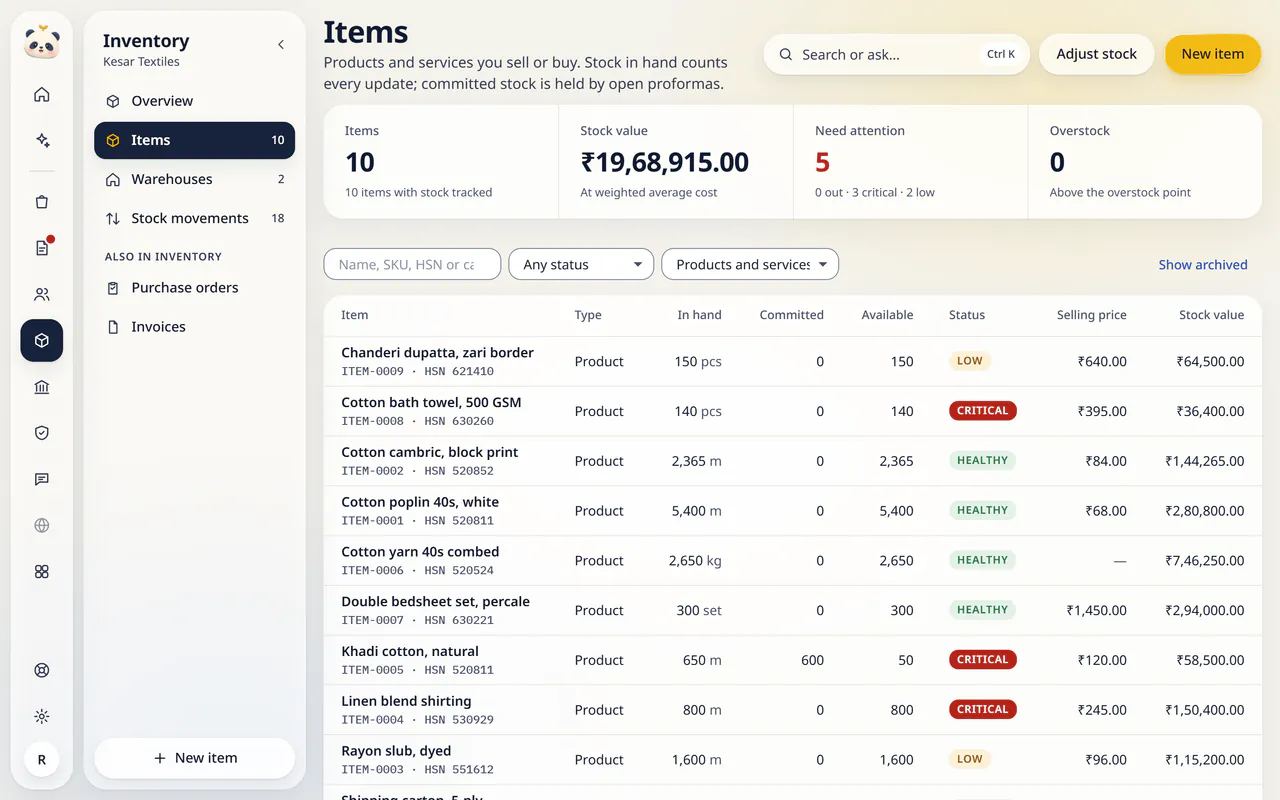1280x800 pixels.
Task: Open Purchase orders link in sidebar
Action: point(194,288)
